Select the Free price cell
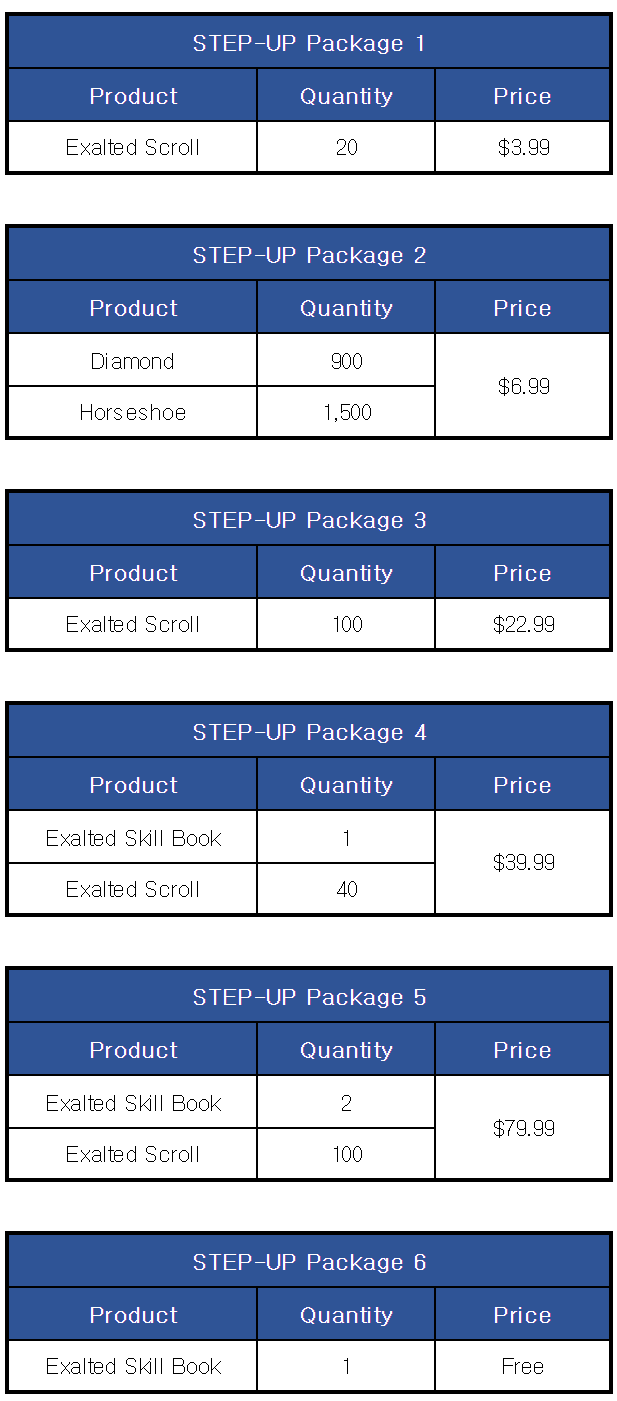This screenshot has width=617, height=1401. click(522, 1366)
